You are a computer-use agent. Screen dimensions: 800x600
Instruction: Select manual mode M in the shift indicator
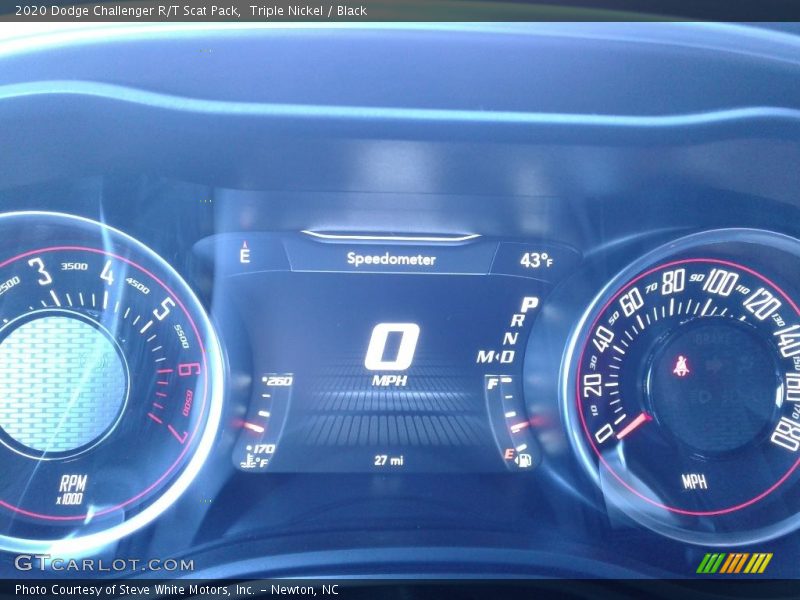(485, 357)
